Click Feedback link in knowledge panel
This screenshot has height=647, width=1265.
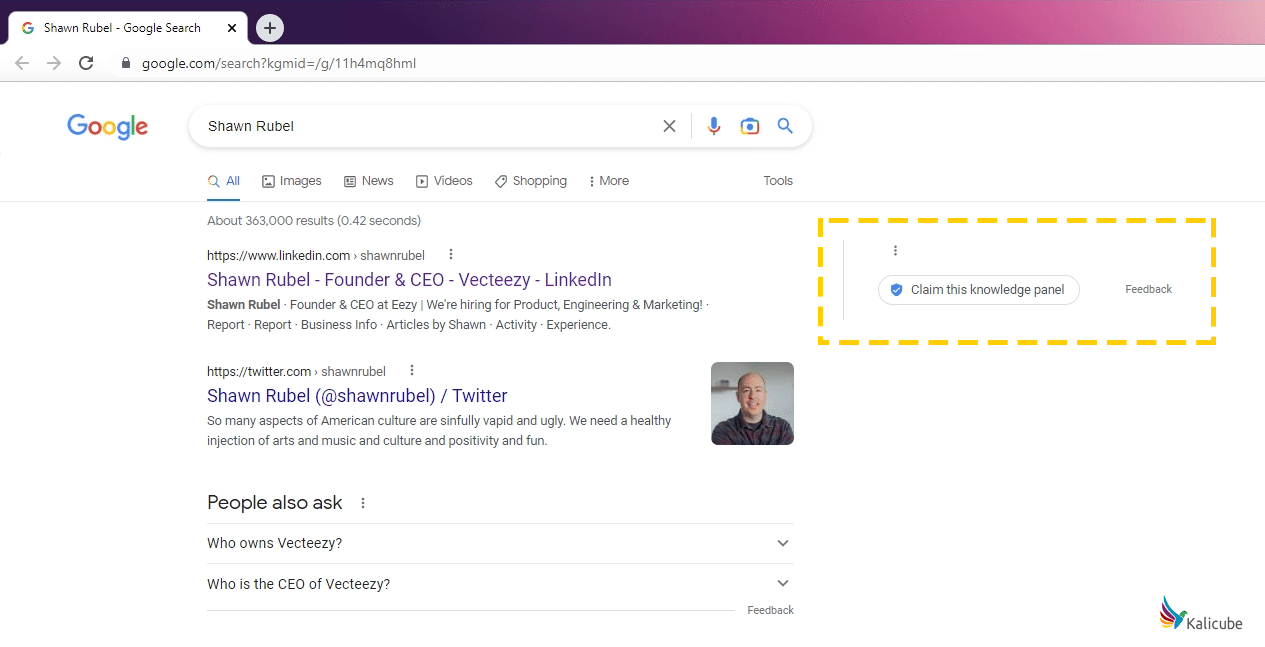1148,289
